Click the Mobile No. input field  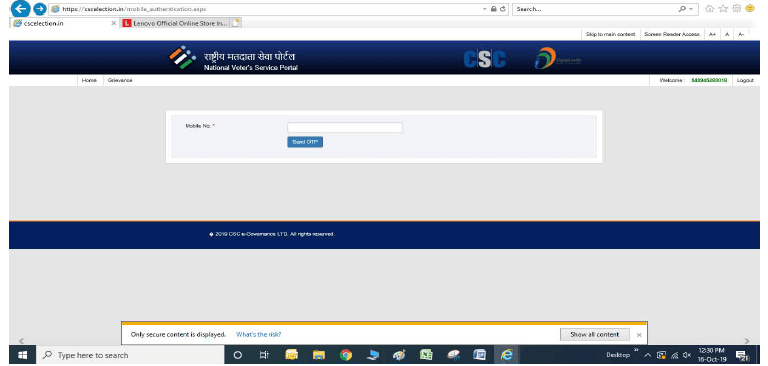tap(345, 127)
